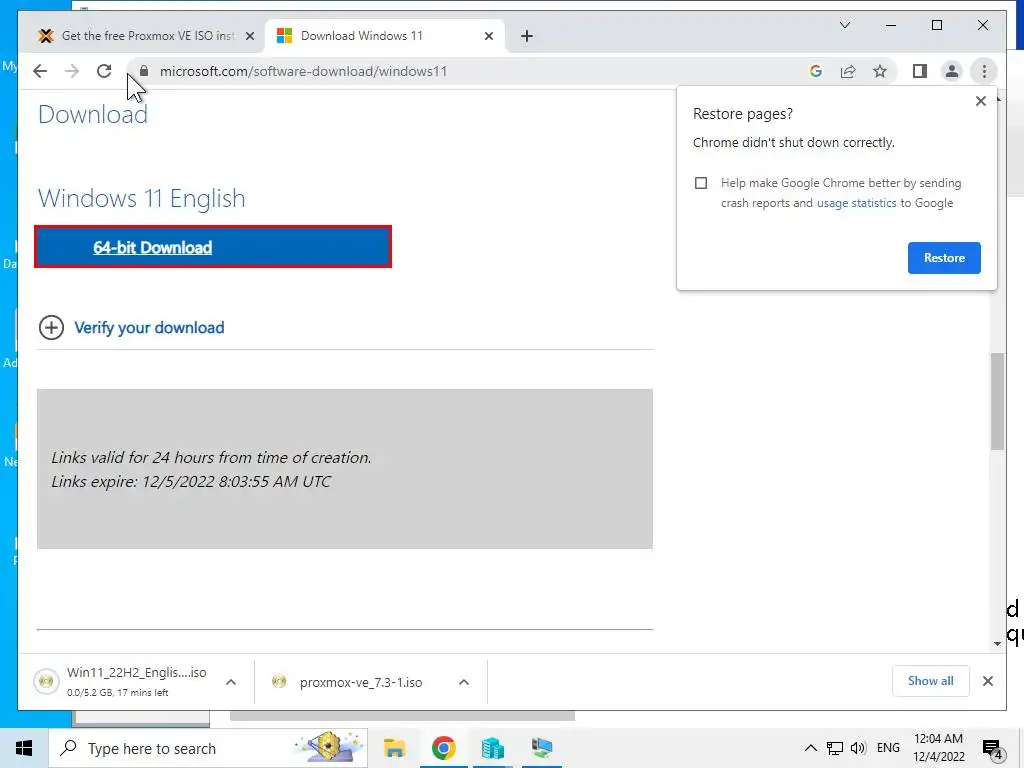Open the proxmox-ve_7.3-1.iso downloaded file
This screenshot has width=1024, height=768.
(x=359, y=682)
